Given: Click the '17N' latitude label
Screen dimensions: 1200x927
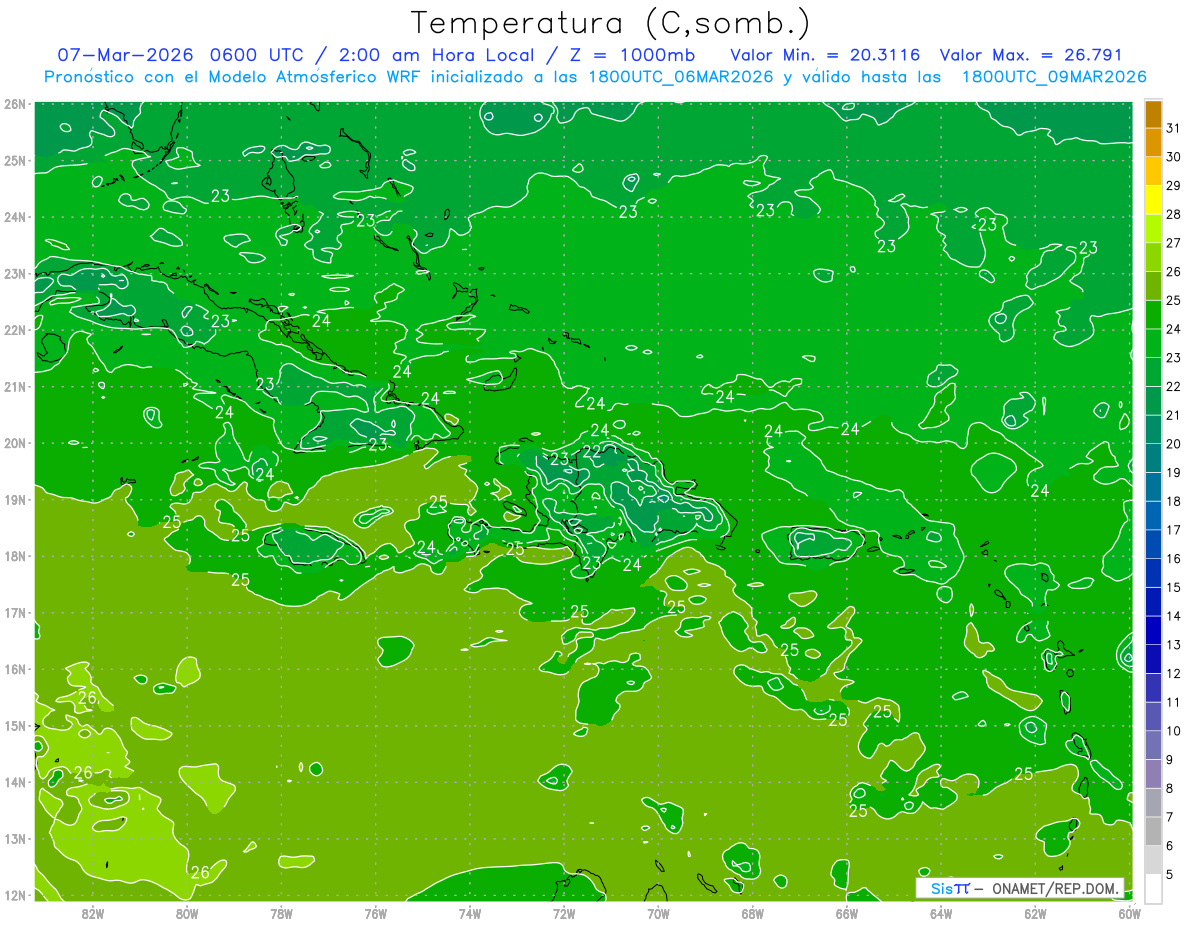Looking at the screenshot, I should click(15, 612).
